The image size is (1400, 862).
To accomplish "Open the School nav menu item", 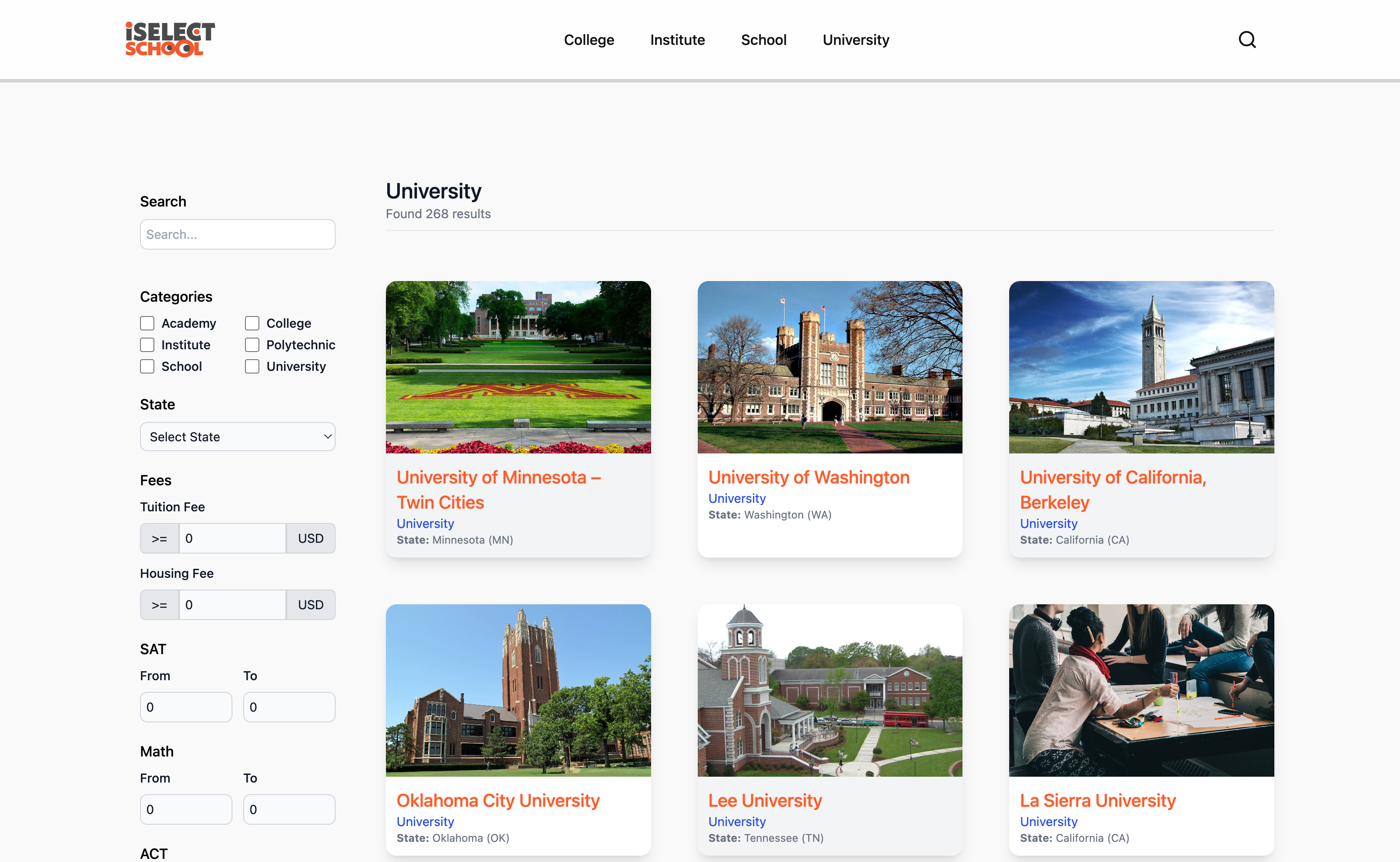I will pos(764,40).
